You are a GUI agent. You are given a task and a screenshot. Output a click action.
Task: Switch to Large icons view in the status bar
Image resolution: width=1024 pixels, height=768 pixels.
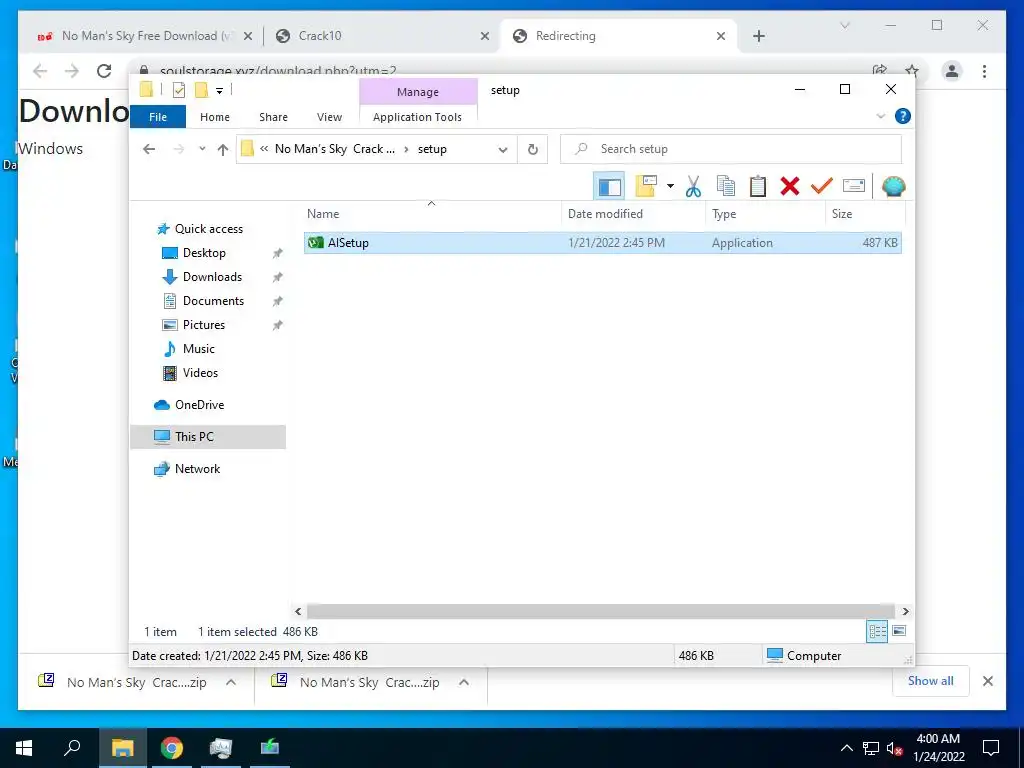tap(899, 631)
